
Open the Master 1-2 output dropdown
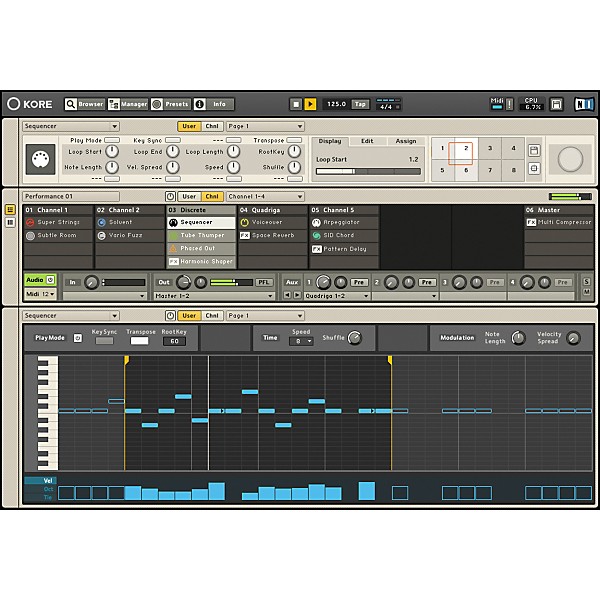214,296
